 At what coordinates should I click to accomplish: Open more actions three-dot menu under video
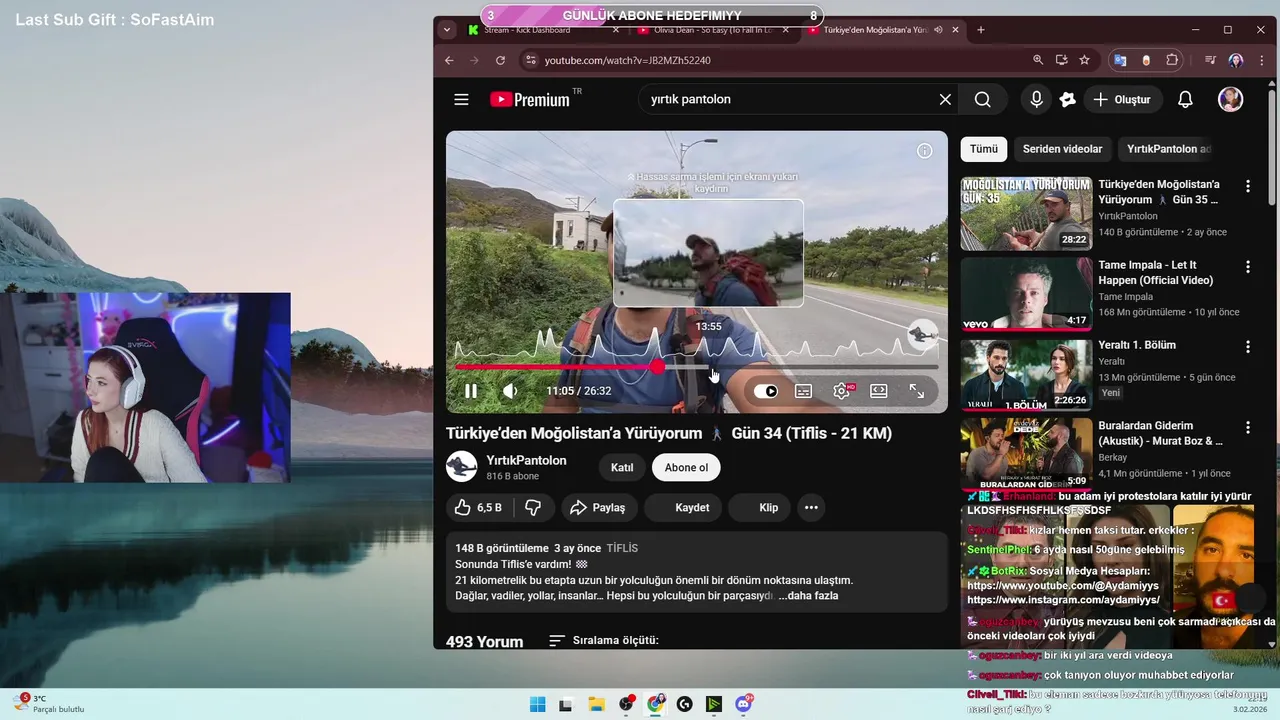[x=811, y=508]
